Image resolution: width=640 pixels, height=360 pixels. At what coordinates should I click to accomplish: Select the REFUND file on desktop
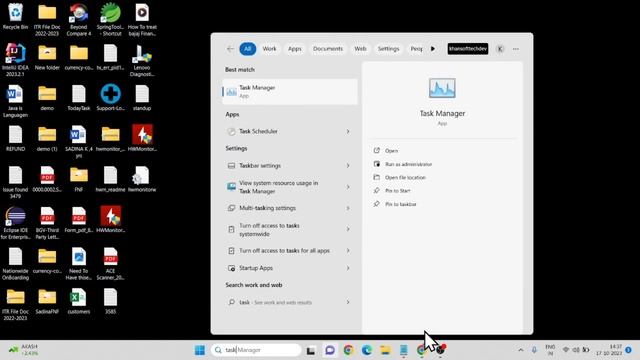point(15,138)
